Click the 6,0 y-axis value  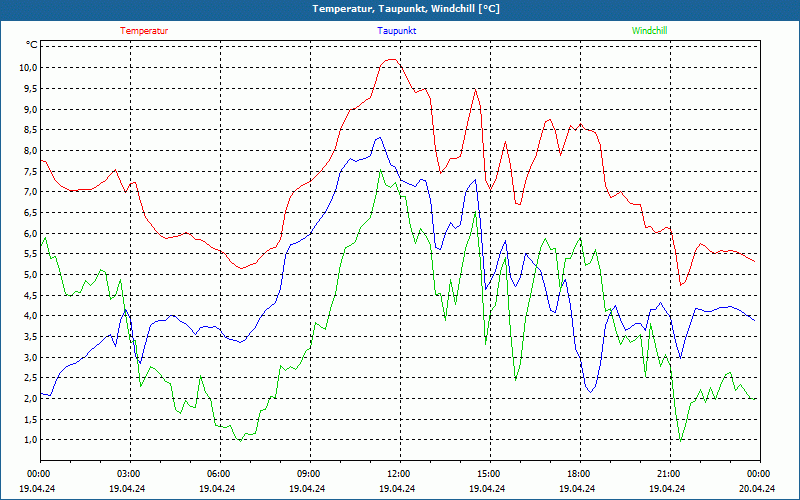tap(31, 234)
